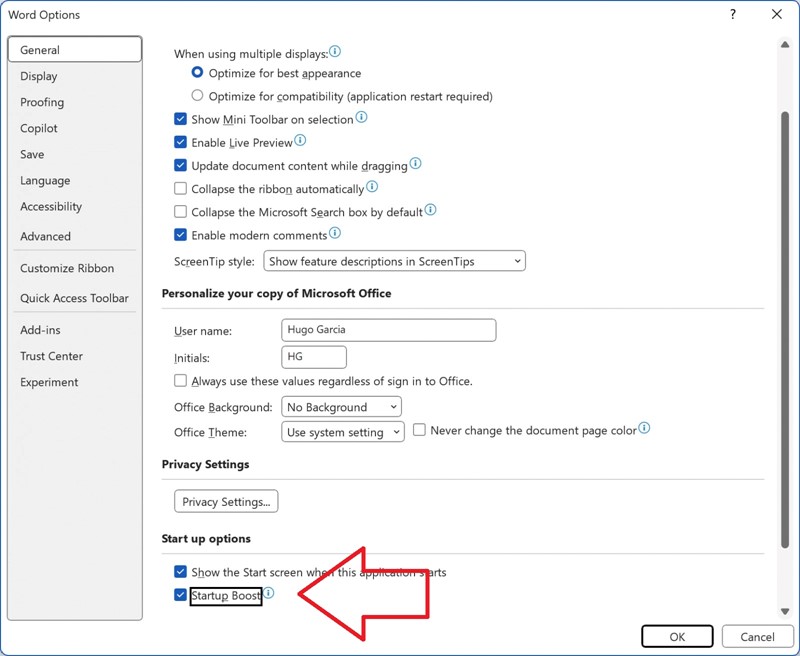Screen dimensions: 800x656
Task: Click the Help question mark in the title bar
Action: (x=732, y=15)
